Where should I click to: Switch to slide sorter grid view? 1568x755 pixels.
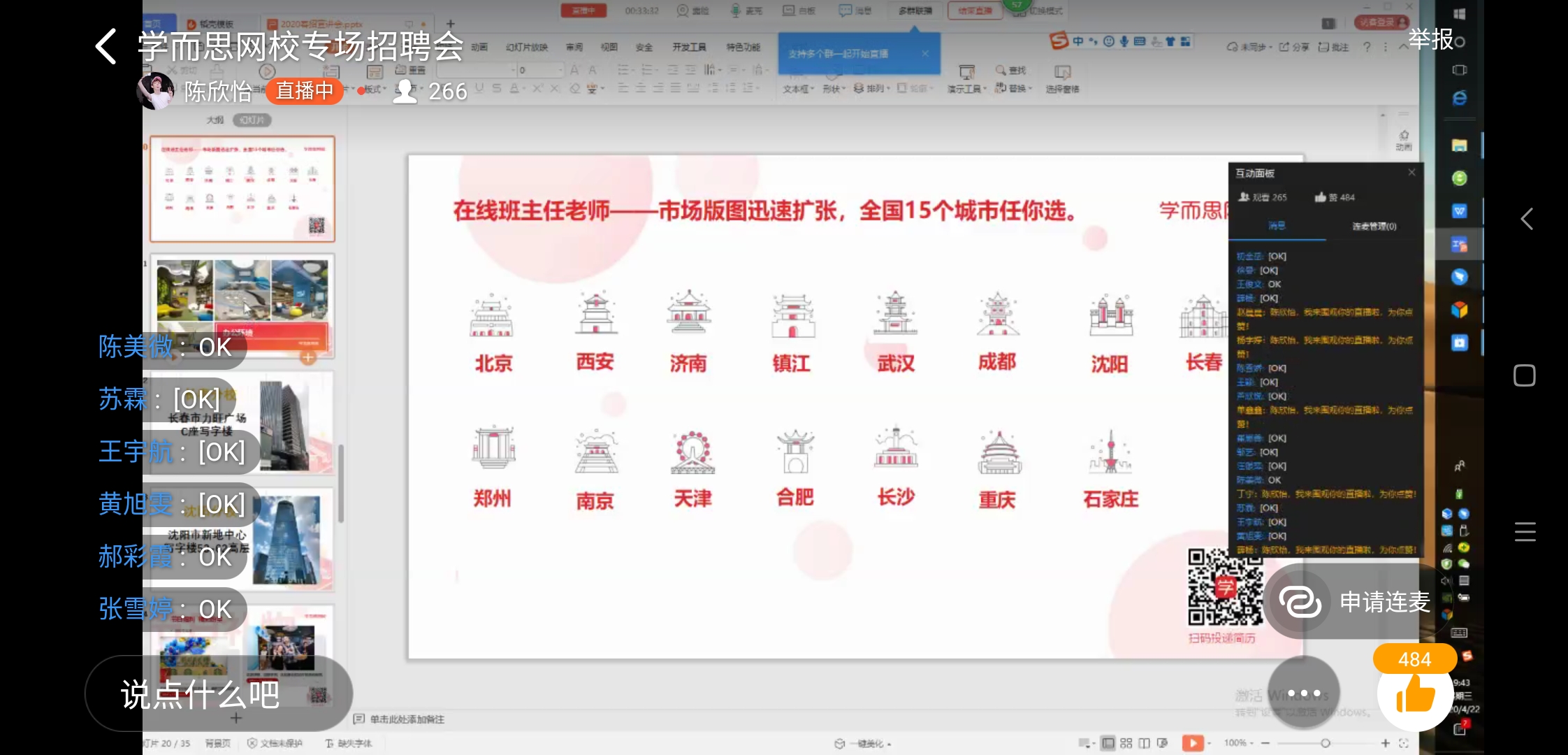click(x=1126, y=743)
